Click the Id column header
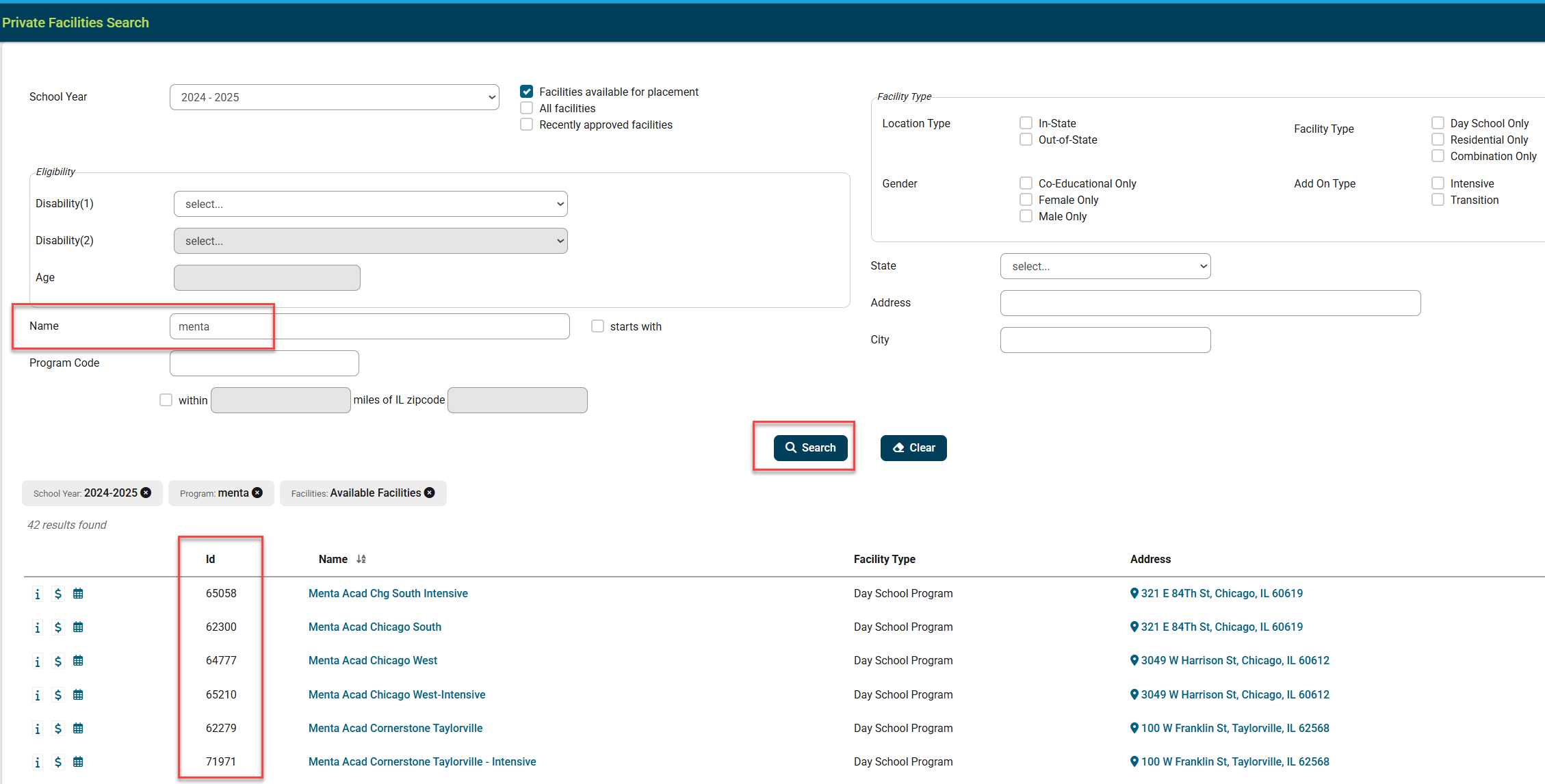The image size is (1545, 784). 211,559
